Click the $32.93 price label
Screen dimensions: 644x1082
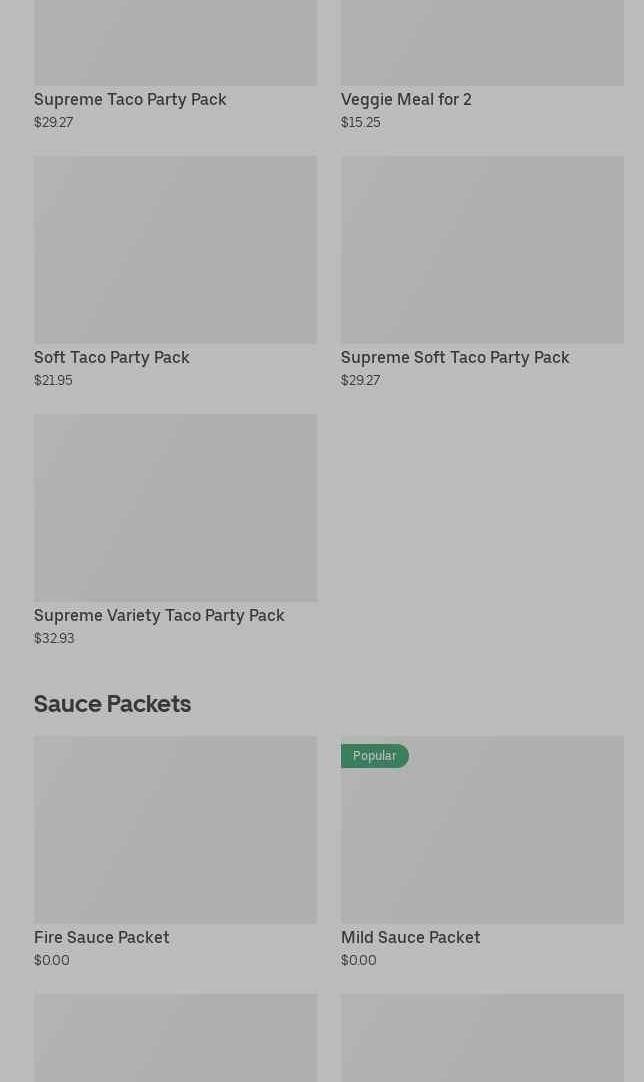pyautogui.click(x=54, y=638)
